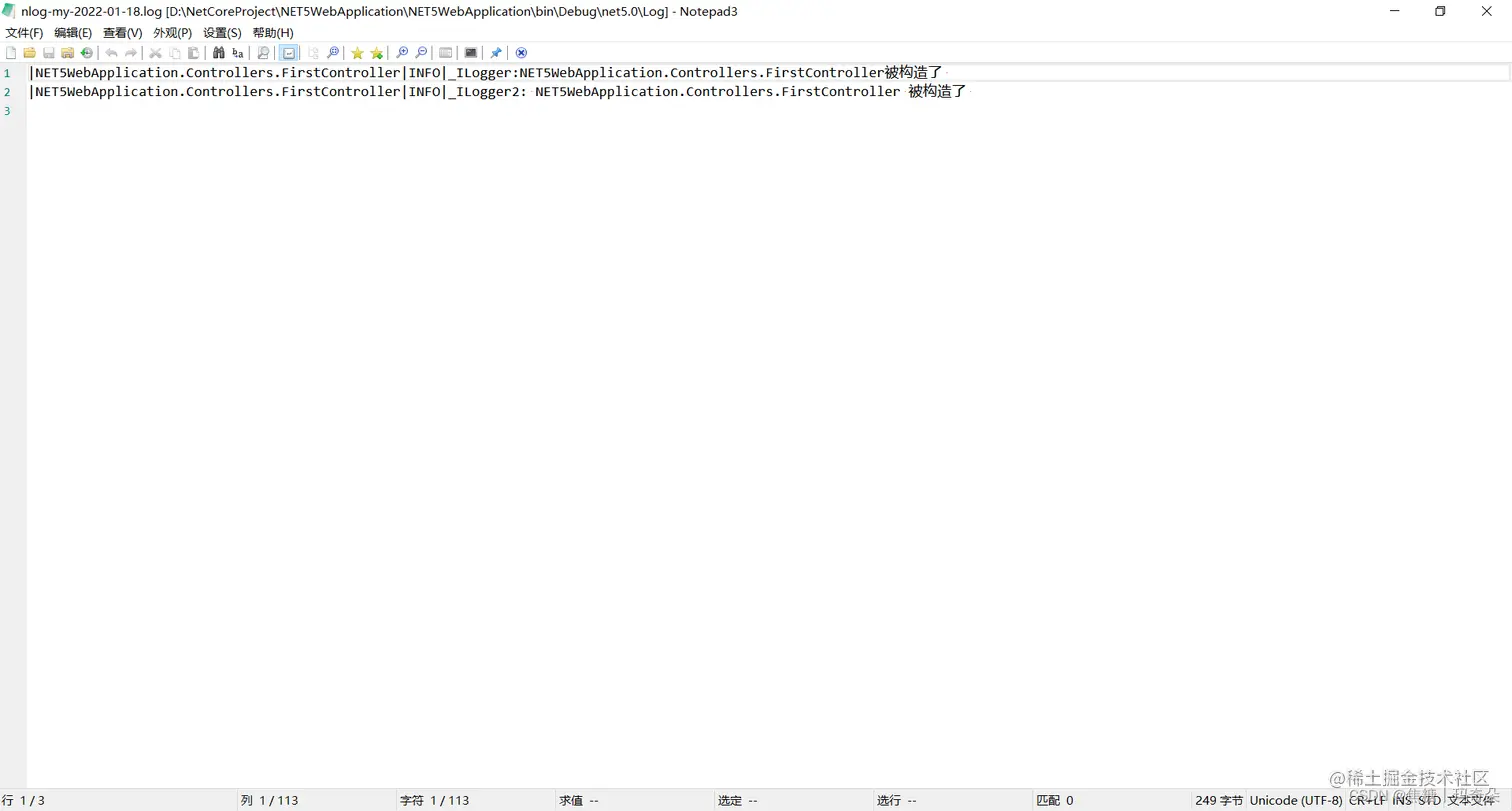Toggle the highlighted Word Wrap icon

289,53
